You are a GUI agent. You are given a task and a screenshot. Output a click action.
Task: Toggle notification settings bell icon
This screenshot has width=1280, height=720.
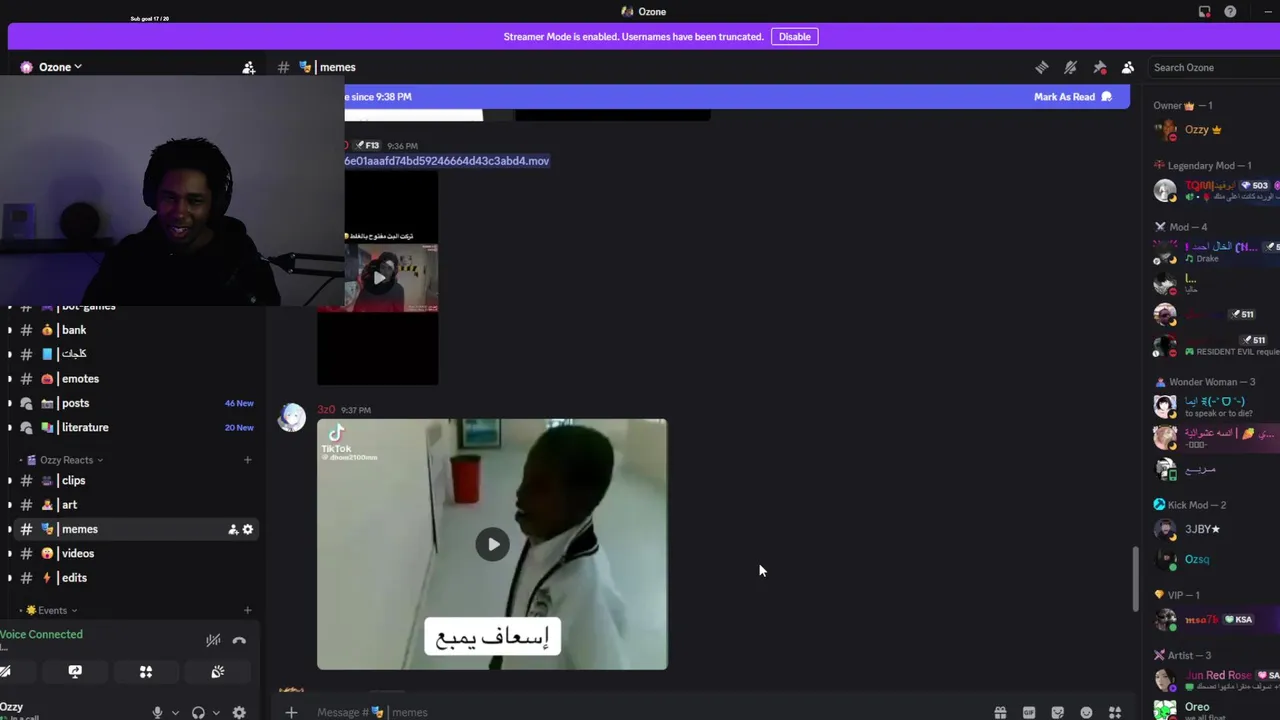[x=1070, y=67]
